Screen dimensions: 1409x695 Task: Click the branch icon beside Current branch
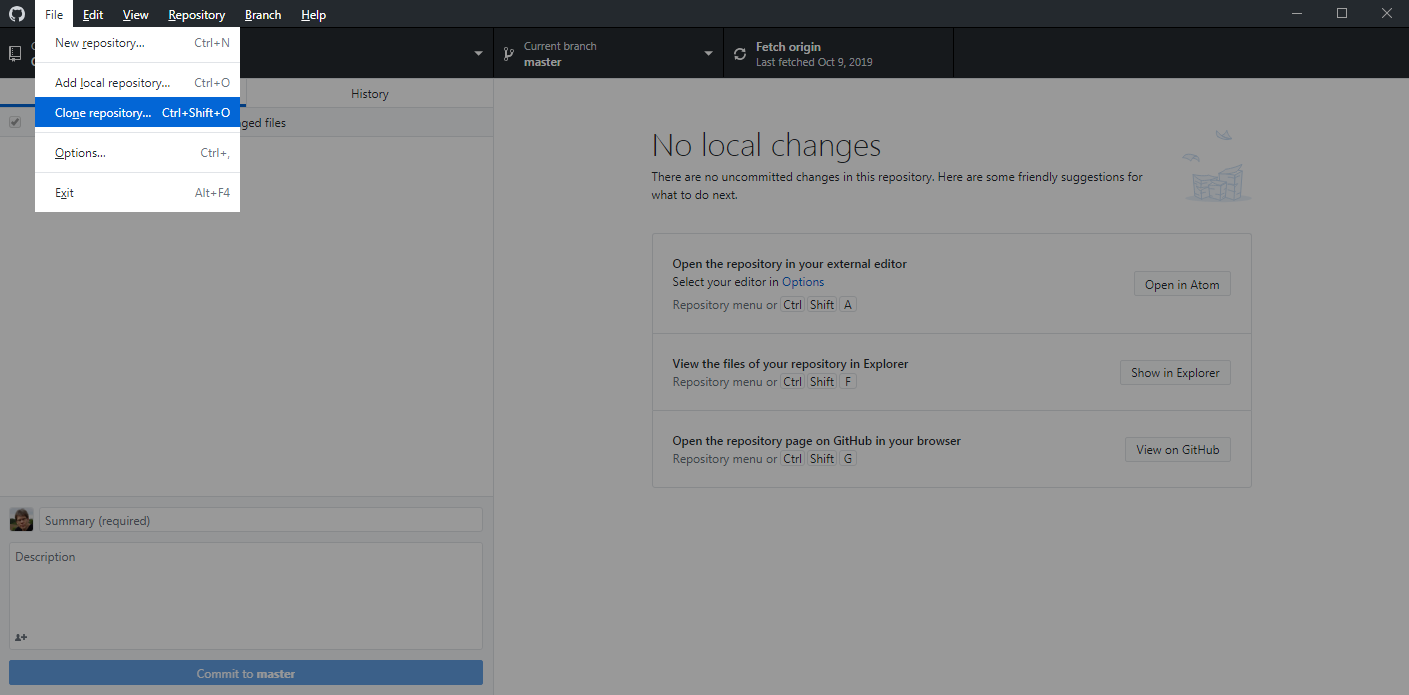coord(508,53)
